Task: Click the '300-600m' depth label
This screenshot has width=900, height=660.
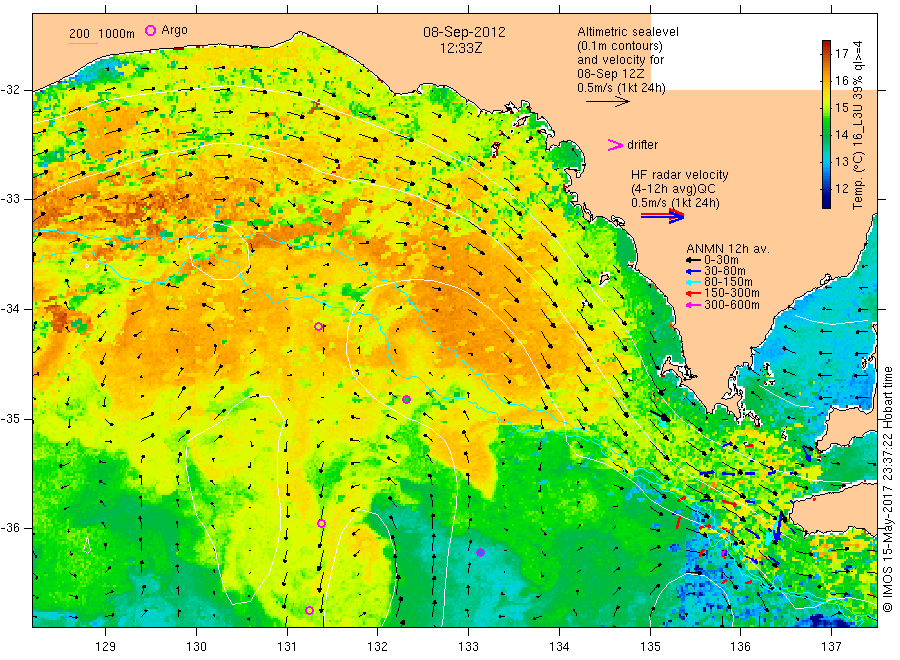Action: [732, 305]
